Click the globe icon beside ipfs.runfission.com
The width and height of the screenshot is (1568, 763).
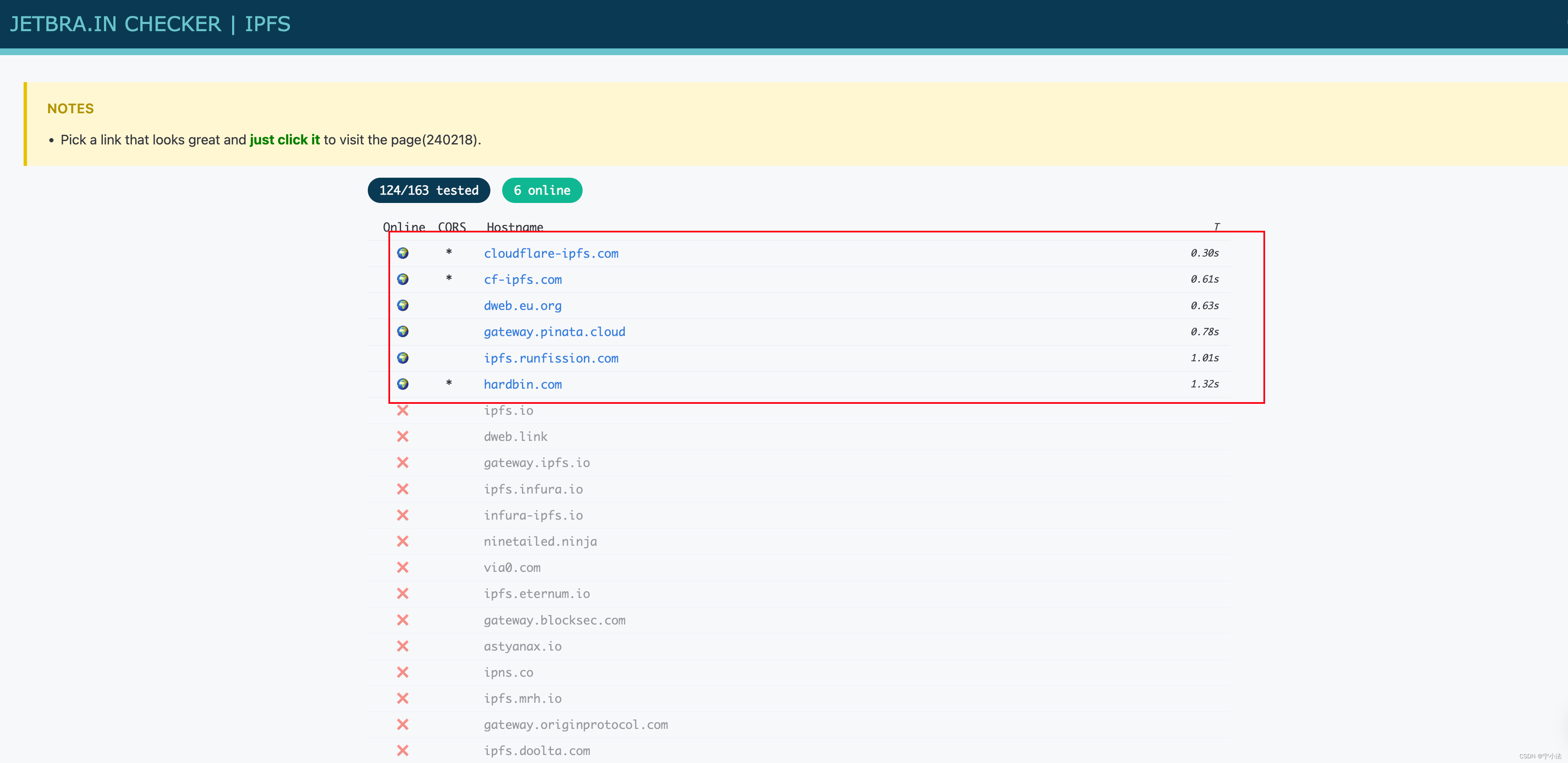[404, 358]
